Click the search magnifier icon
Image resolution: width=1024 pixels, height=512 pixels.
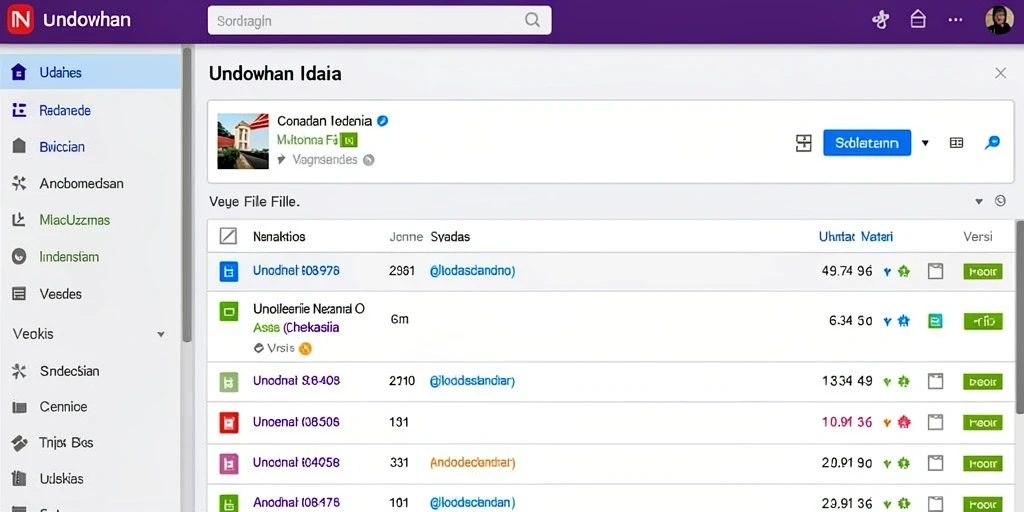pyautogui.click(x=532, y=20)
